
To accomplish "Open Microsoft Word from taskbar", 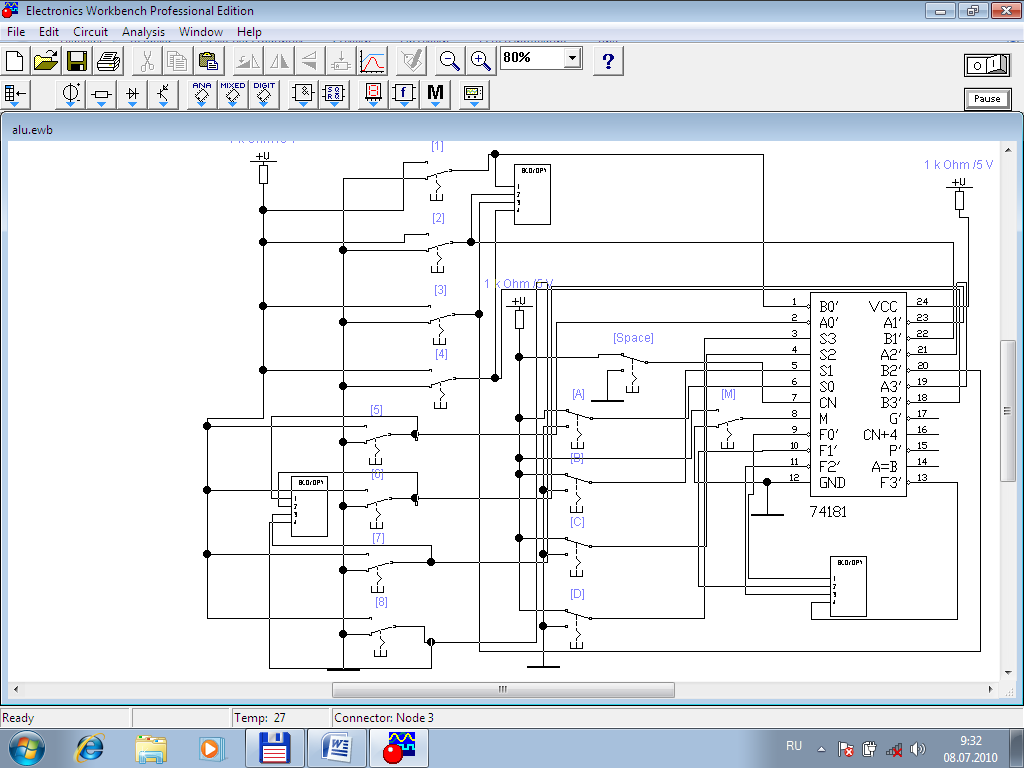I will [336, 748].
